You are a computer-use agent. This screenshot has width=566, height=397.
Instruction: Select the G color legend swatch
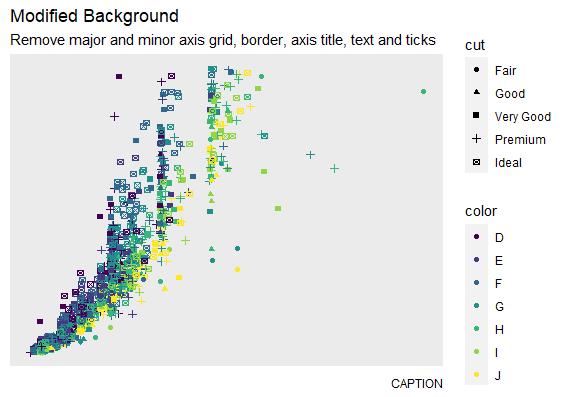476,306
